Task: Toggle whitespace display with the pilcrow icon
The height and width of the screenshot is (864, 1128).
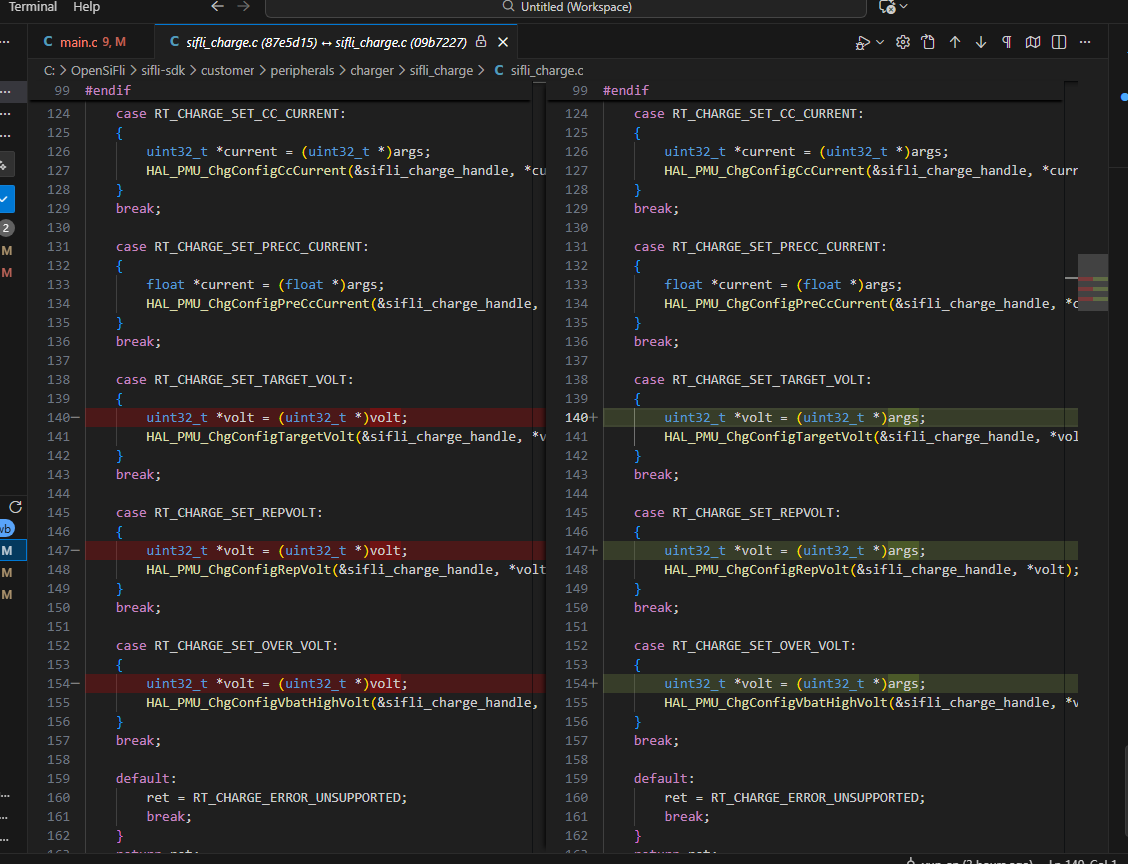Action: (x=1007, y=42)
